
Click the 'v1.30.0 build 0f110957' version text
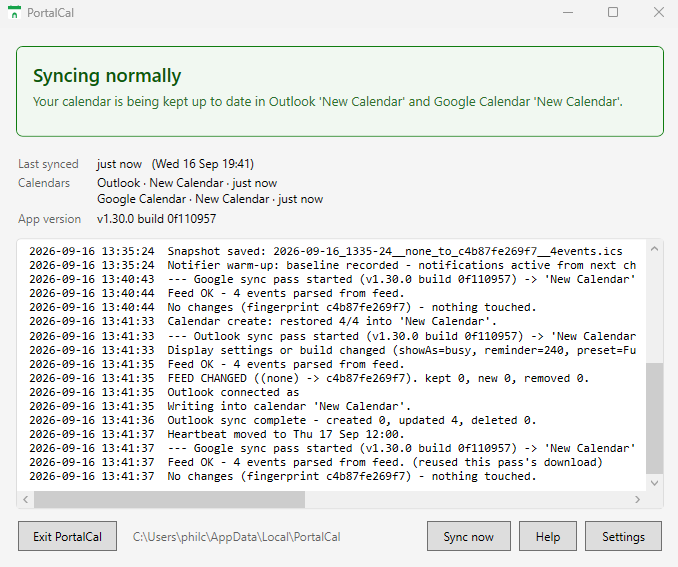tap(157, 219)
